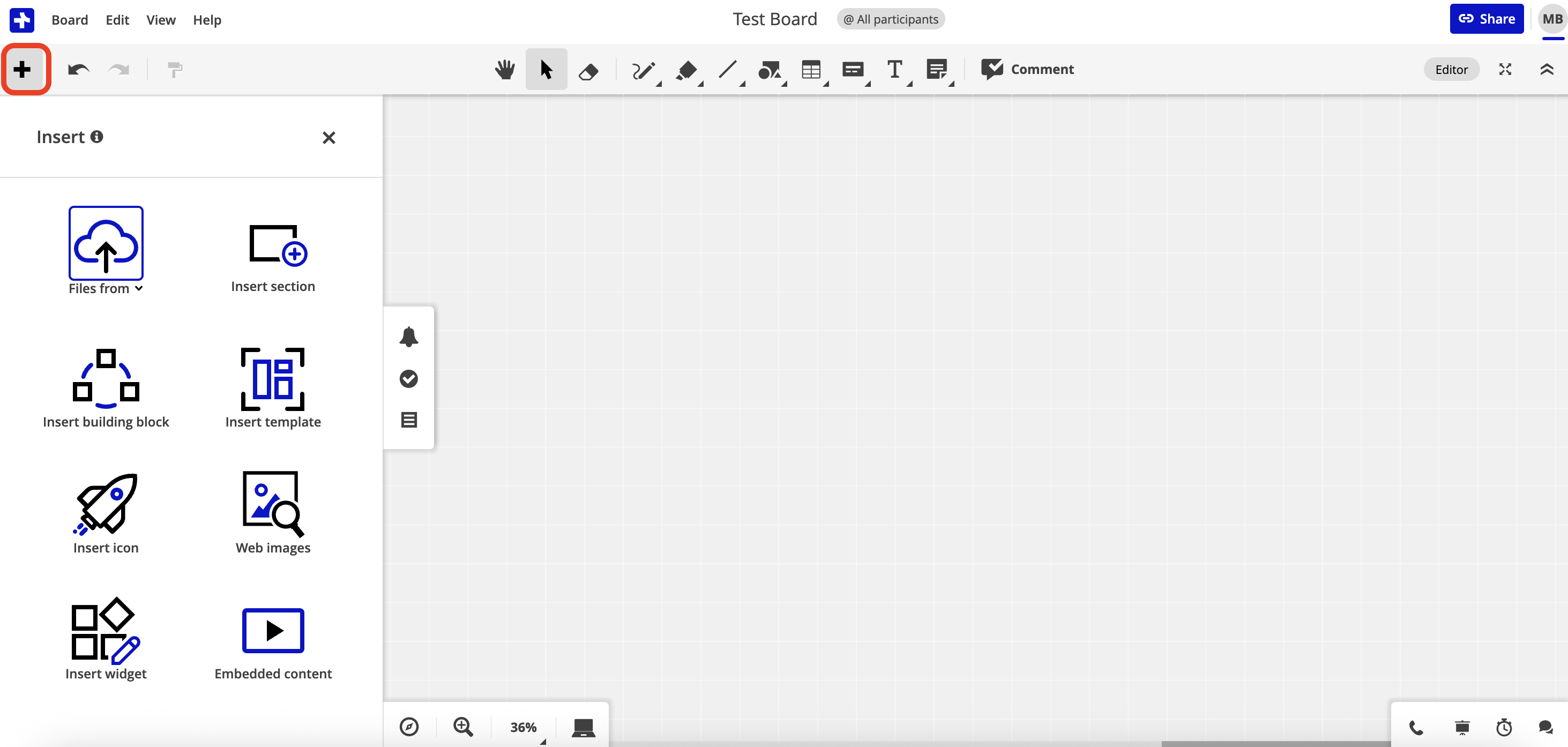
Task: Toggle the tasks checkmark in the side panel
Action: click(x=409, y=379)
